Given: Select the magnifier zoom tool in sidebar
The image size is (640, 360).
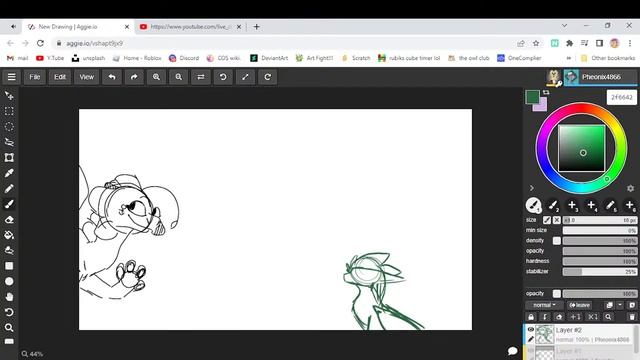Looking at the screenshot, I should point(9,328).
